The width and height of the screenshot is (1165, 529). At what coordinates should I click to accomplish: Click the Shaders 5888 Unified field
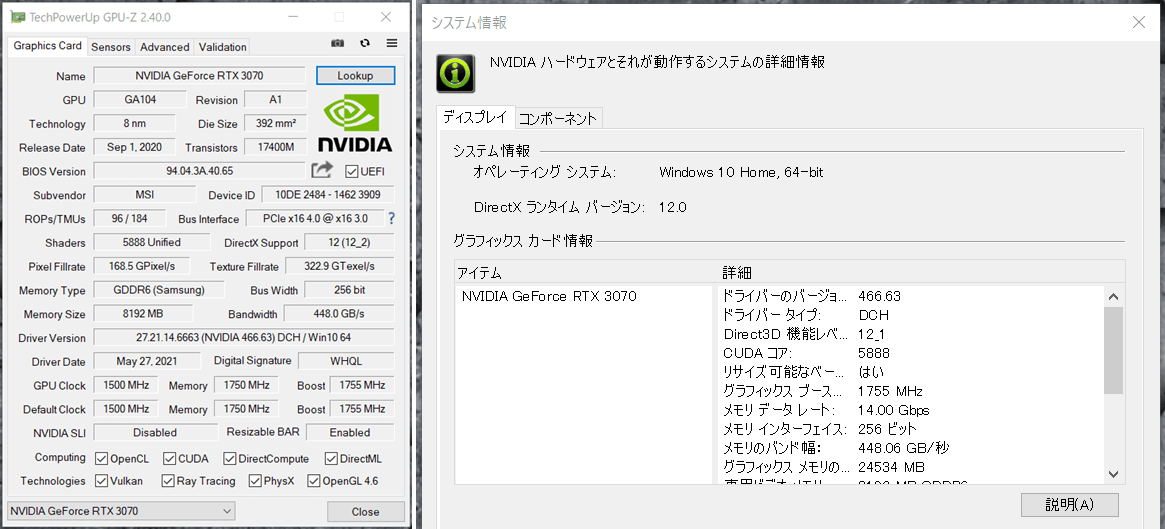click(x=151, y=242)
